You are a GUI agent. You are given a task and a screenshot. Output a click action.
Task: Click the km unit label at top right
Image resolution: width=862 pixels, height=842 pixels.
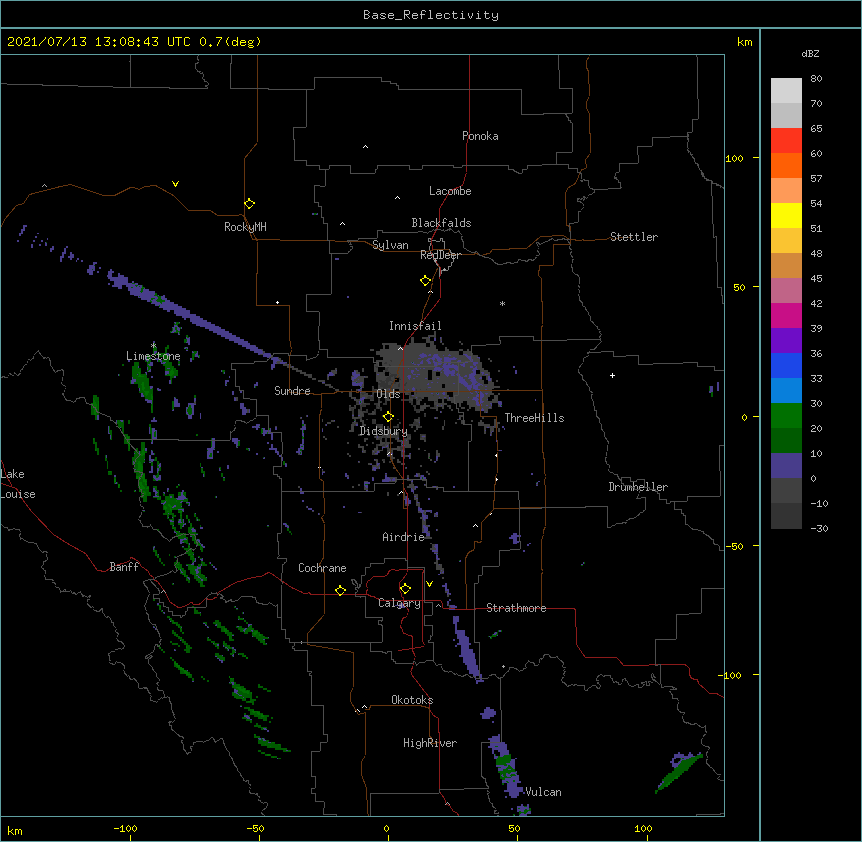(744, 42)
